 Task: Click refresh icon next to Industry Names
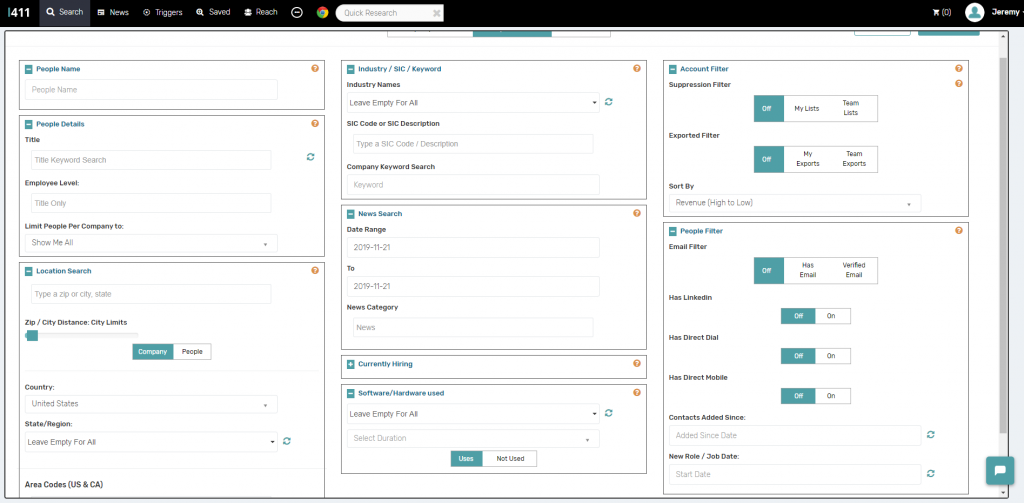pos(609,102)
